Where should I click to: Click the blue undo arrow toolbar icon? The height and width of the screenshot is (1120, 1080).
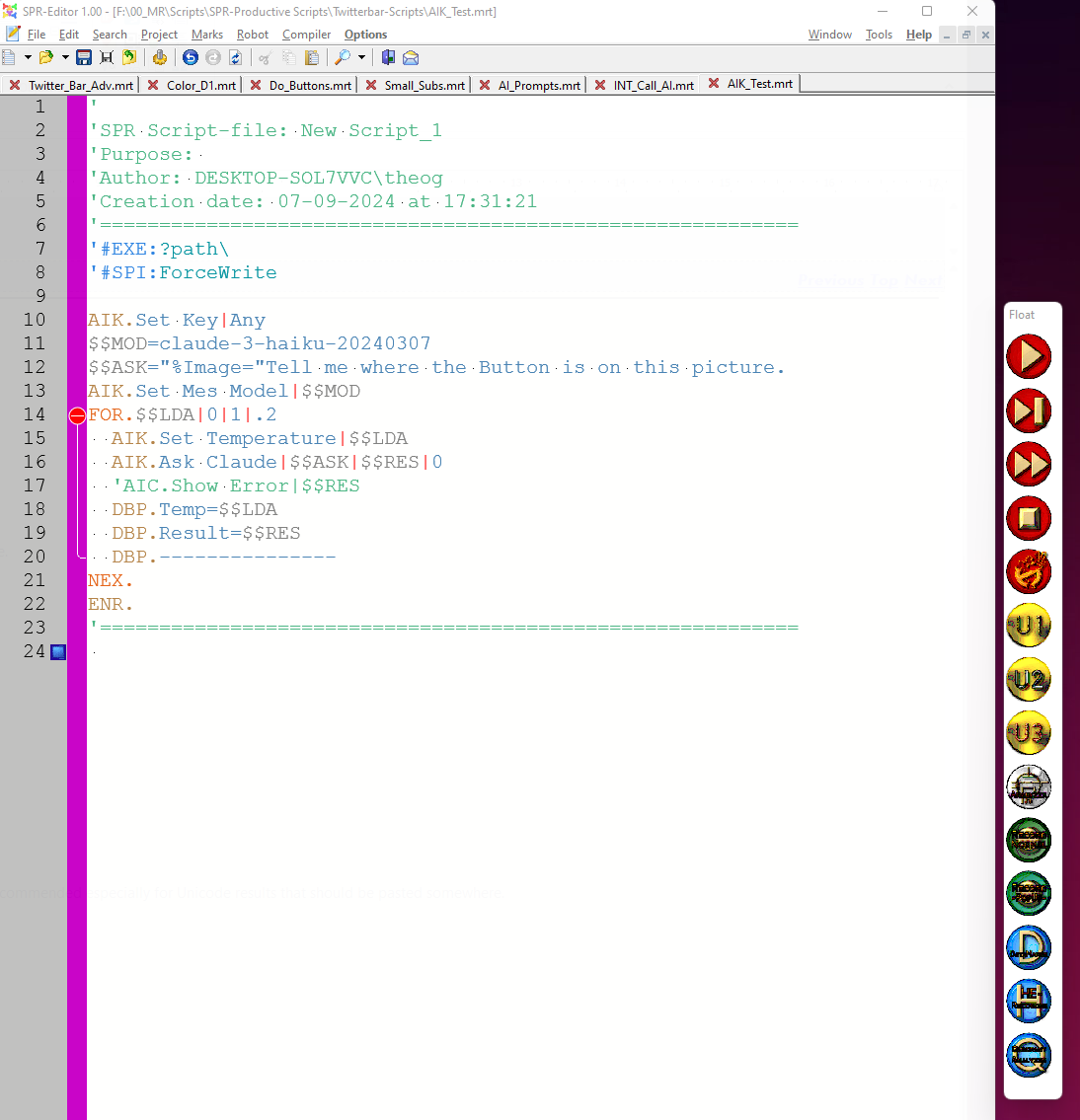tap(191, 58)
